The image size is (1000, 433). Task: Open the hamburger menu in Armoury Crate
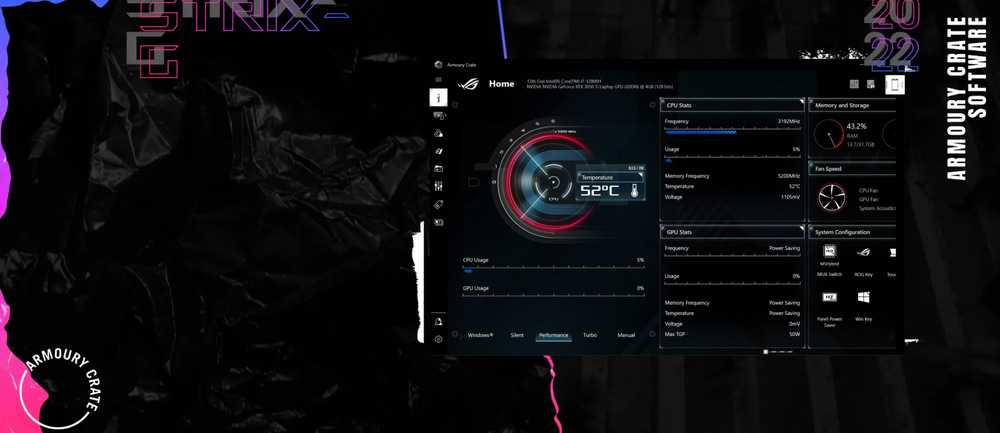tap(438, 80)
